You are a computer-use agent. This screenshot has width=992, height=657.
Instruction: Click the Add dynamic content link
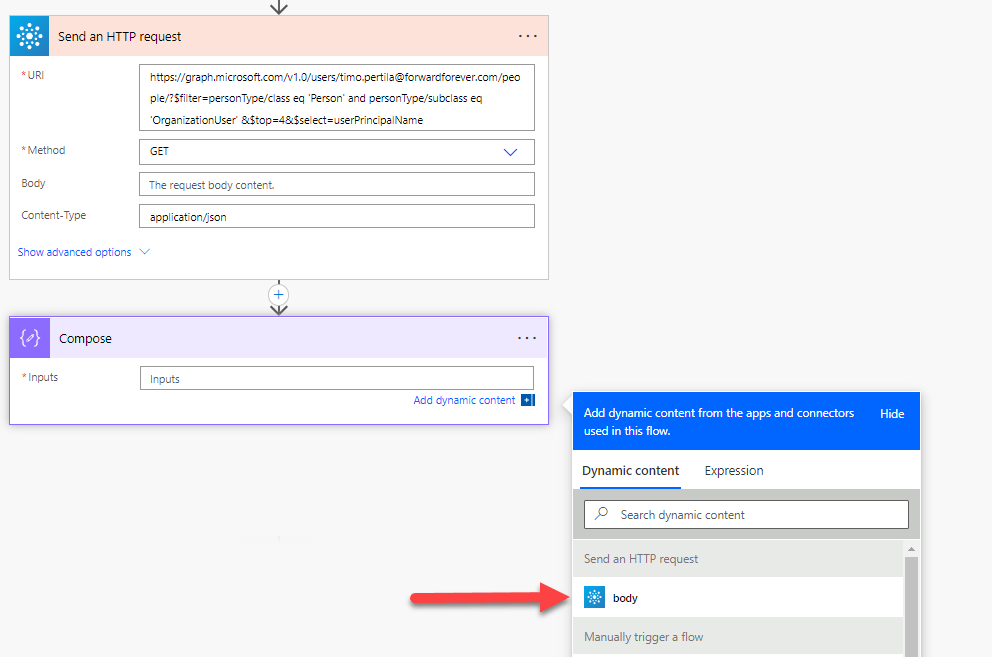pos(464,400)
